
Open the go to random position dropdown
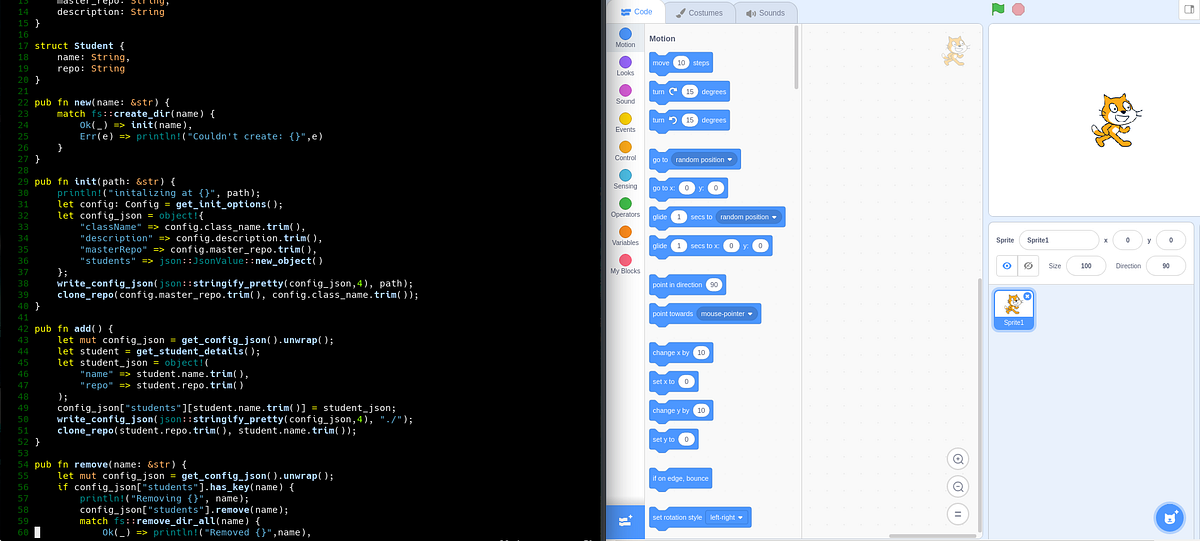[704, 159]
